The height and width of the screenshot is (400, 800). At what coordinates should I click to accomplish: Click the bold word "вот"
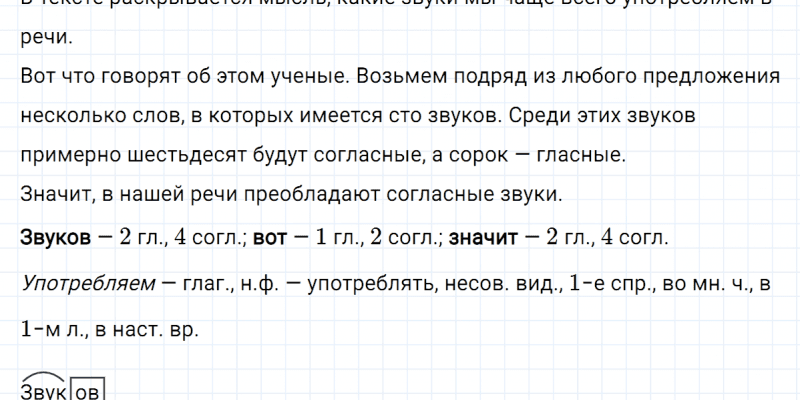pyautogui.click(x=272, y=237)
